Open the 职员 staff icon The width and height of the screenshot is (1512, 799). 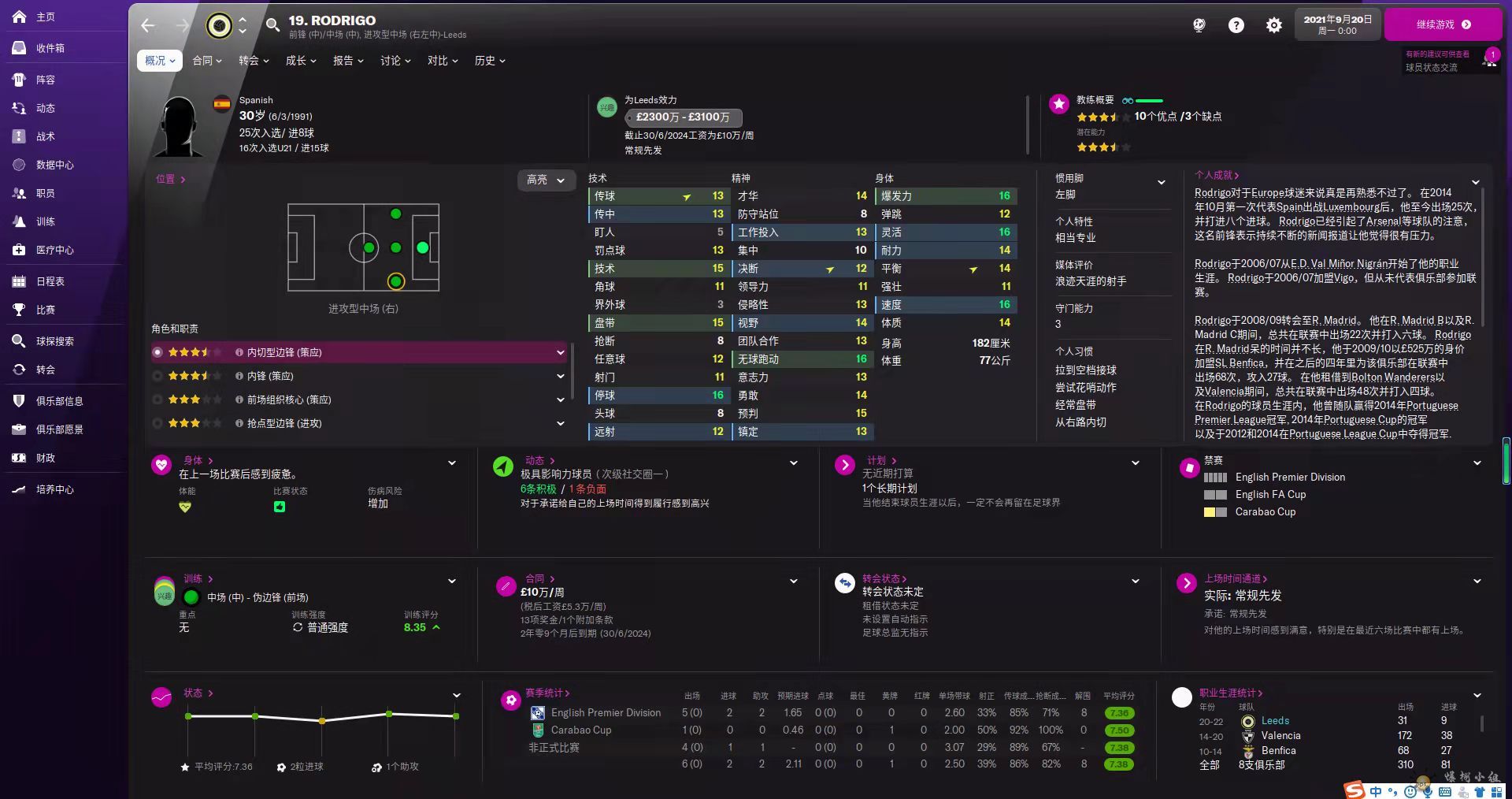coord(20,193)
